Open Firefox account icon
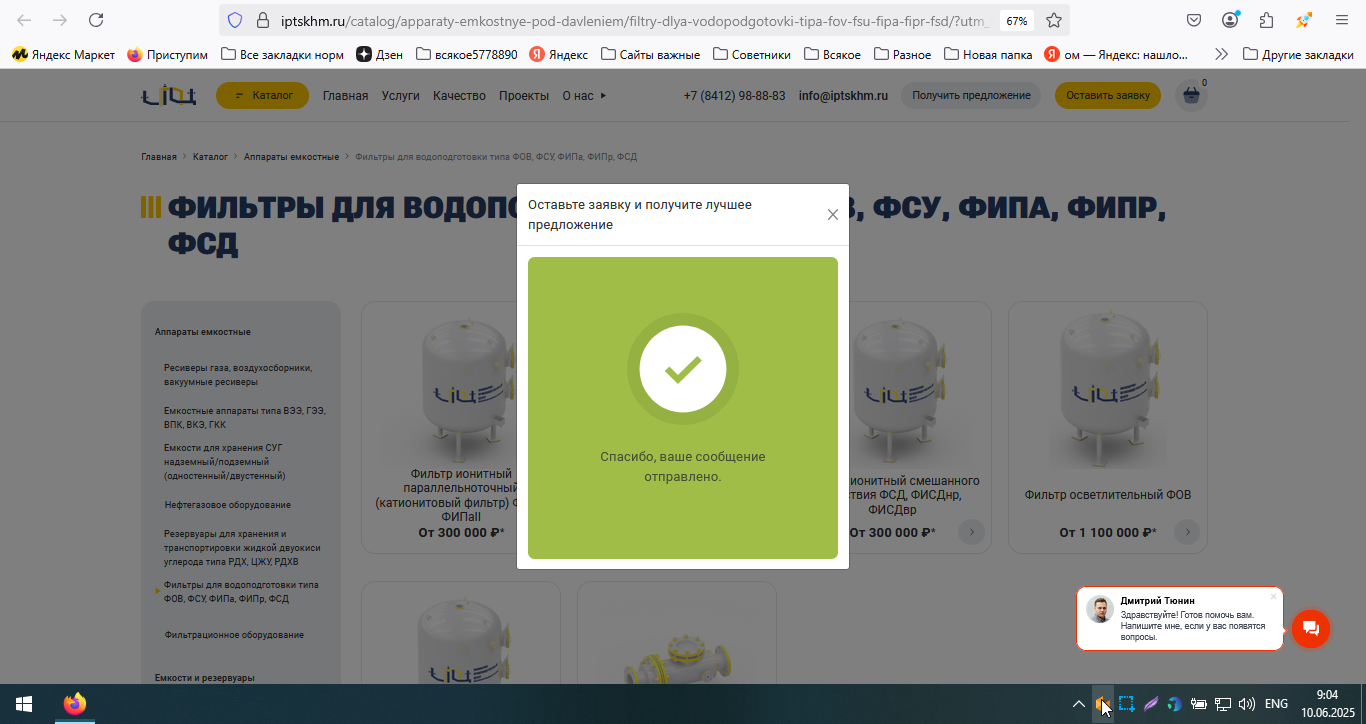This screenshot has width=1366, height=724. tap(1230, 20)
